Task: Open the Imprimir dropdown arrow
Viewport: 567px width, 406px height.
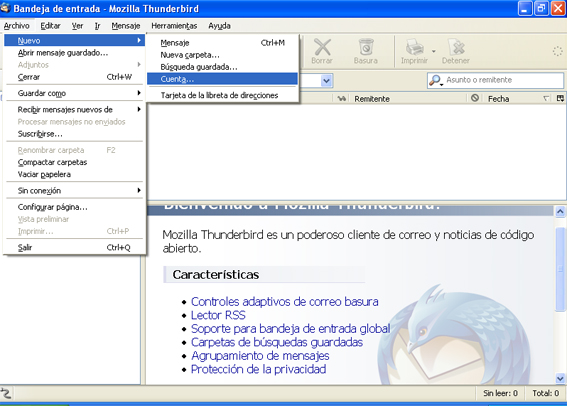Action: (x=434, y=51)
